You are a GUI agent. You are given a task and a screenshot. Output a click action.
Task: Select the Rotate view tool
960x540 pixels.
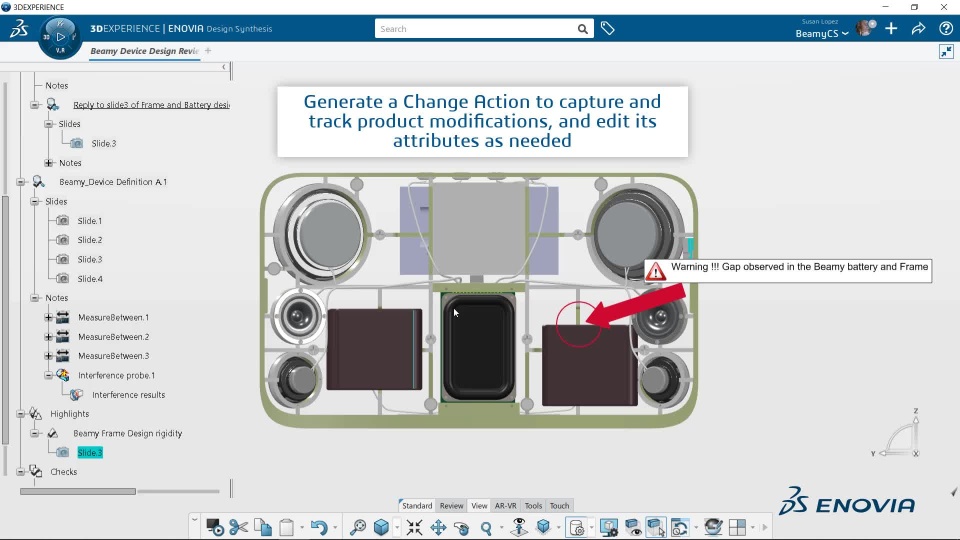462,527
